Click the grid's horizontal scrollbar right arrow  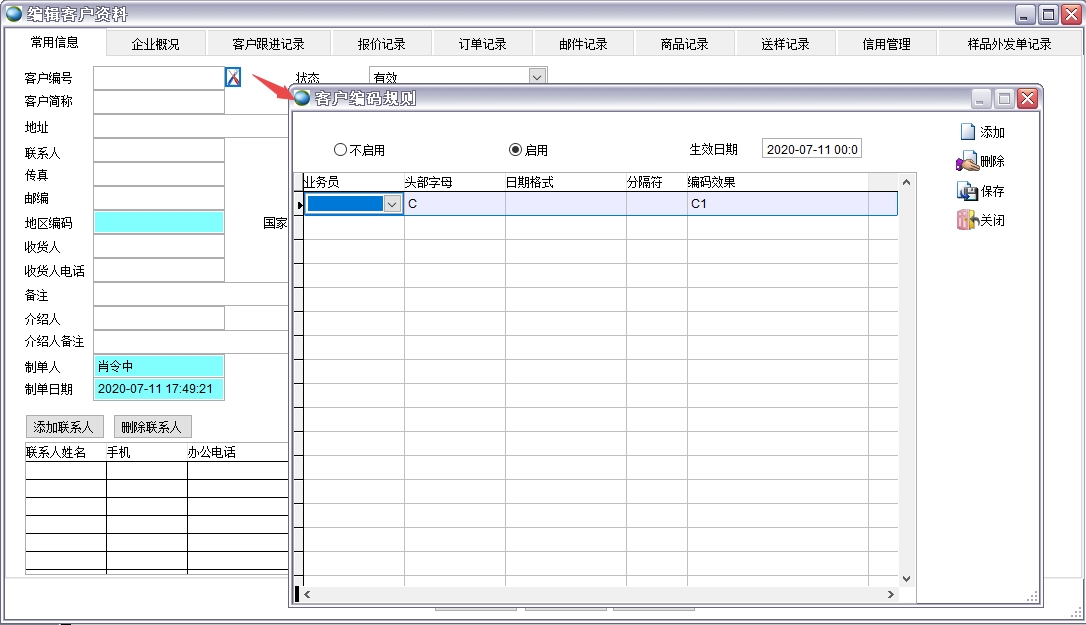[x=890, y=594]
